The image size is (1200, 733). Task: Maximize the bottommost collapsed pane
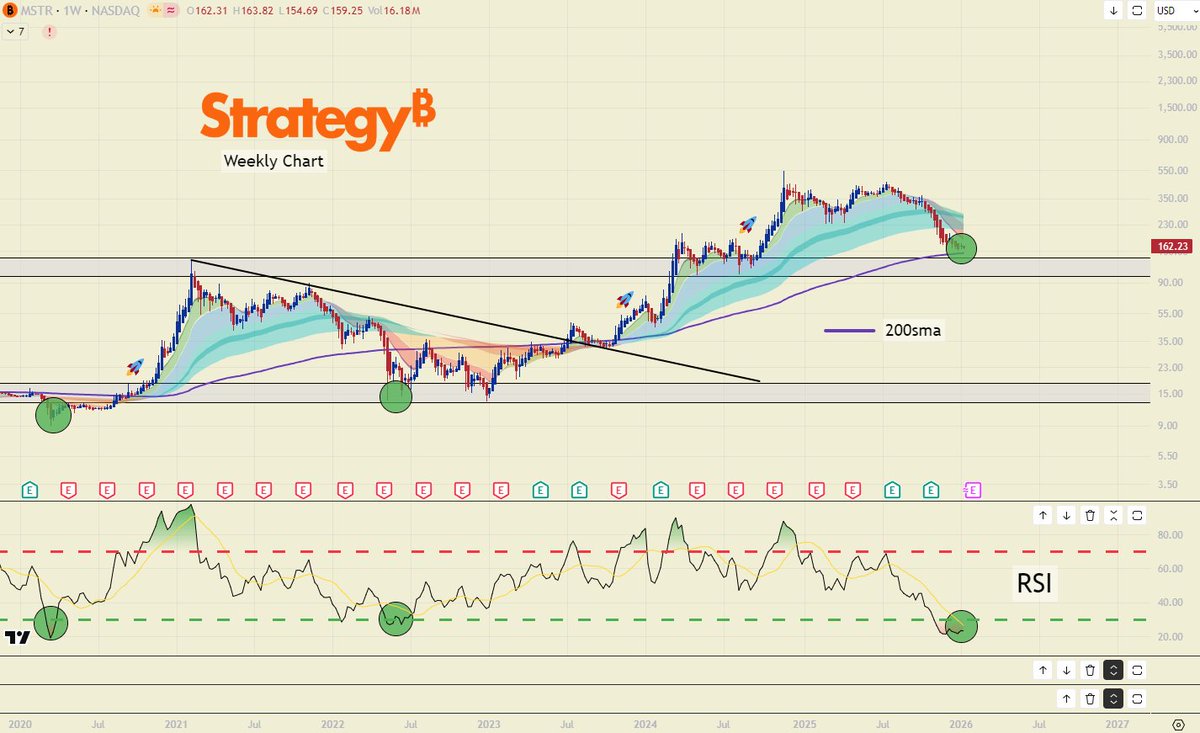tap(1138, 699)
